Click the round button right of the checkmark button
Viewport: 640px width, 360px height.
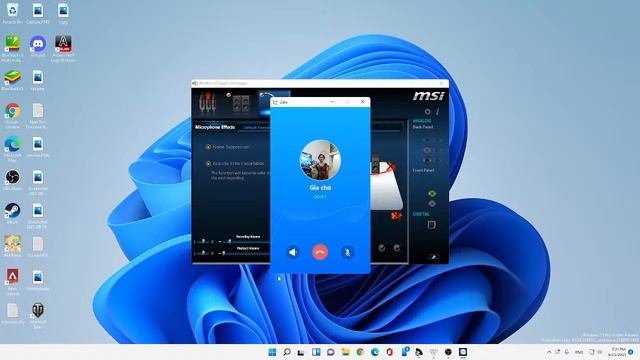pos(397,248)
